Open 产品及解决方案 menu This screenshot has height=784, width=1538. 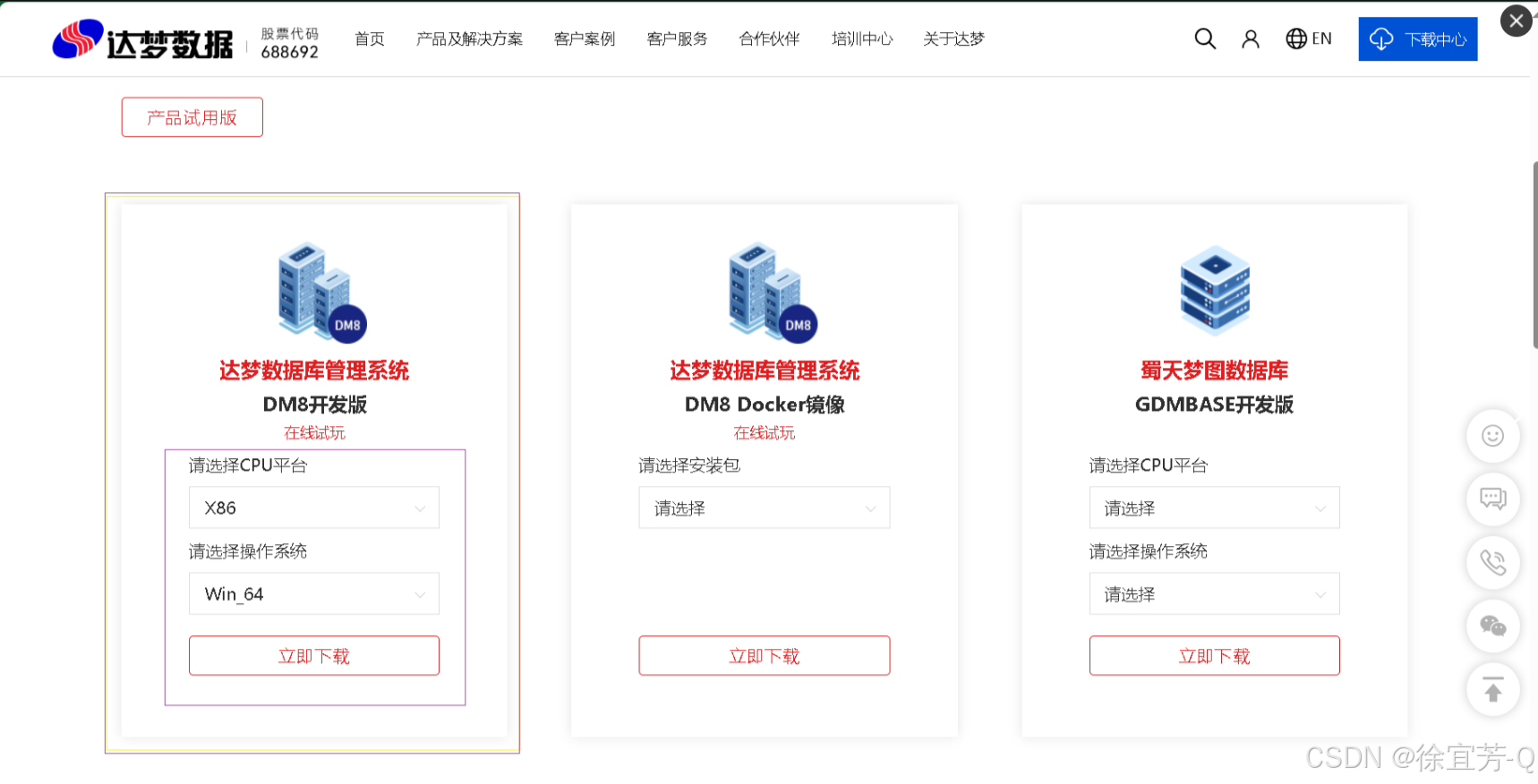coord(469,38)
